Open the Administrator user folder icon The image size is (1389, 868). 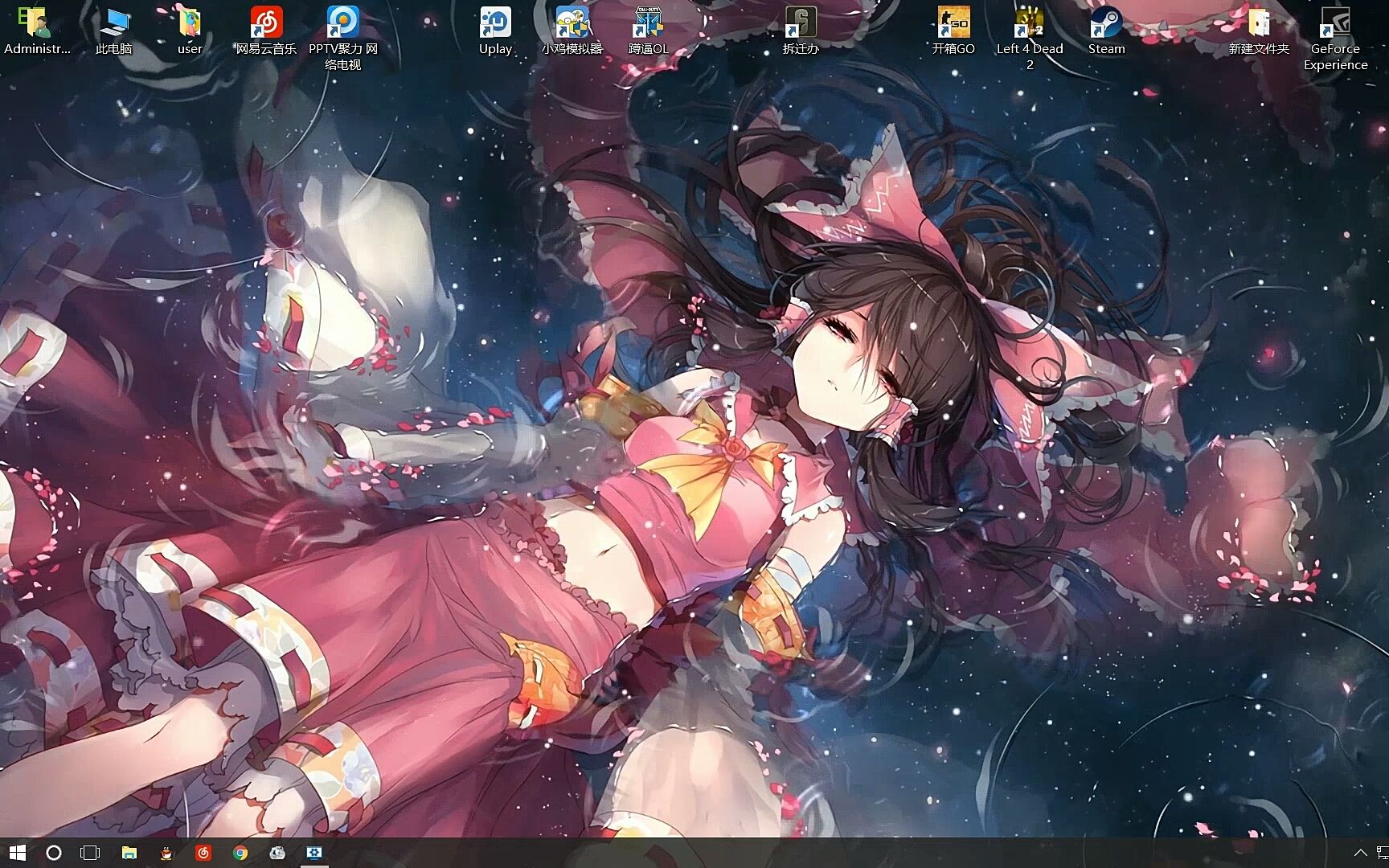tap(37, 32)
